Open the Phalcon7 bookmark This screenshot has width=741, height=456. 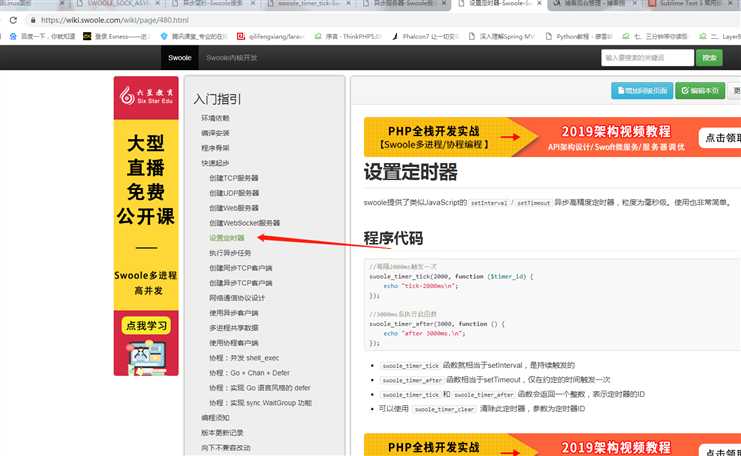coord(425,36)
